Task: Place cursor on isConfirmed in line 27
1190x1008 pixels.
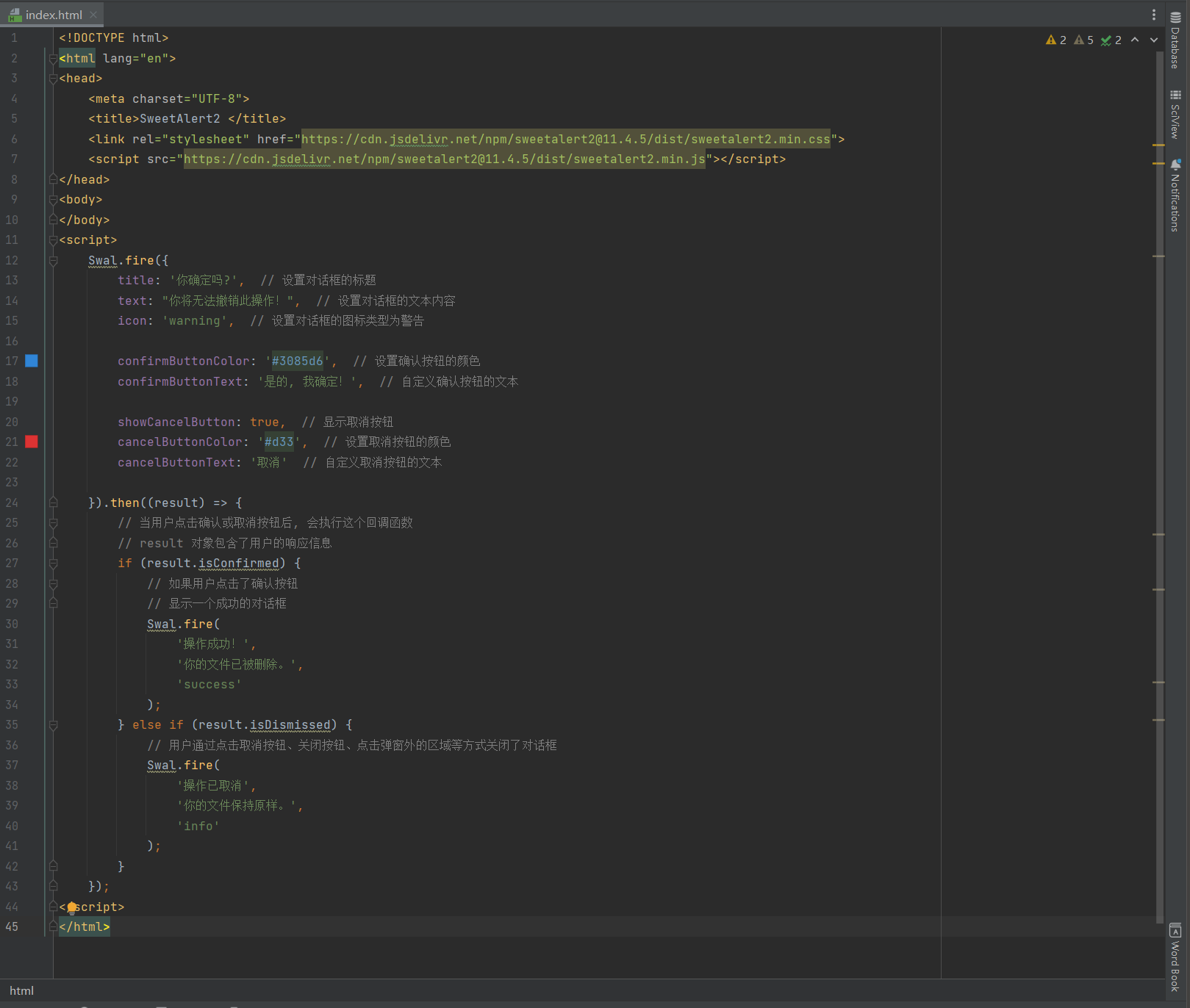Action: coord(239,563)
